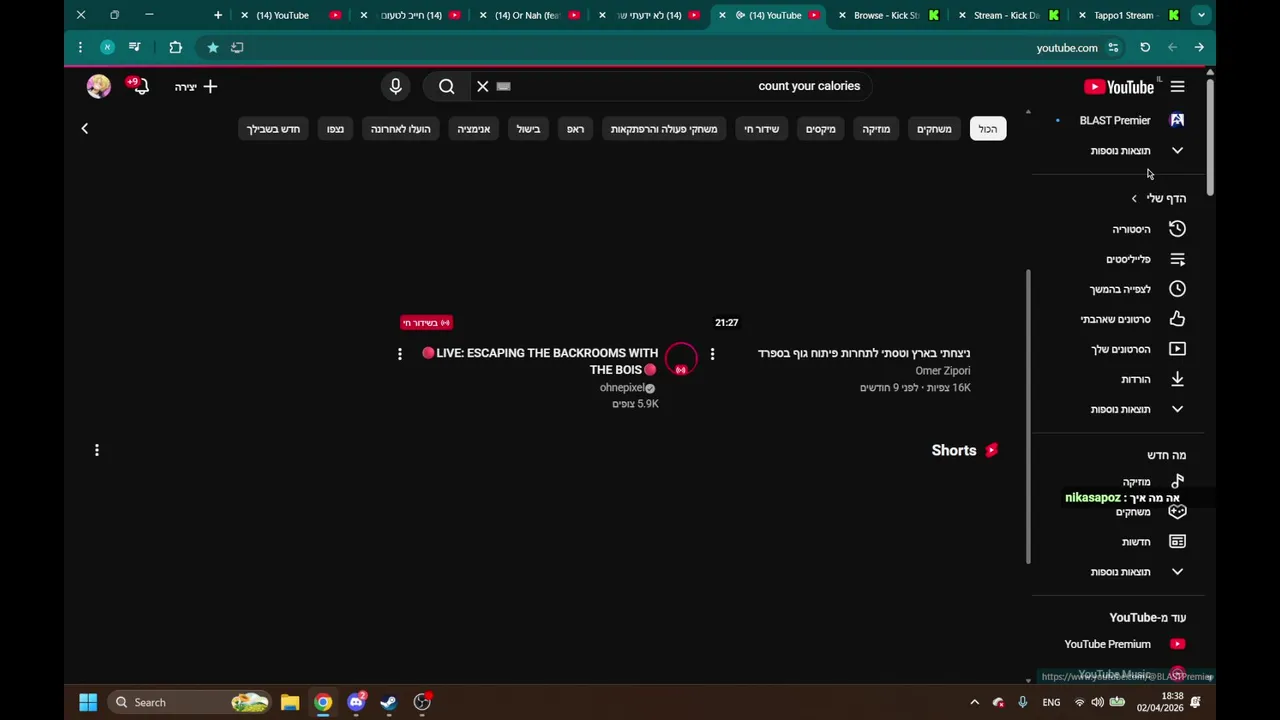The height and width of the screenshot is (720, 1280).
Task: Open the BLAST Premier subscription channel
Action: (1120, 120)
